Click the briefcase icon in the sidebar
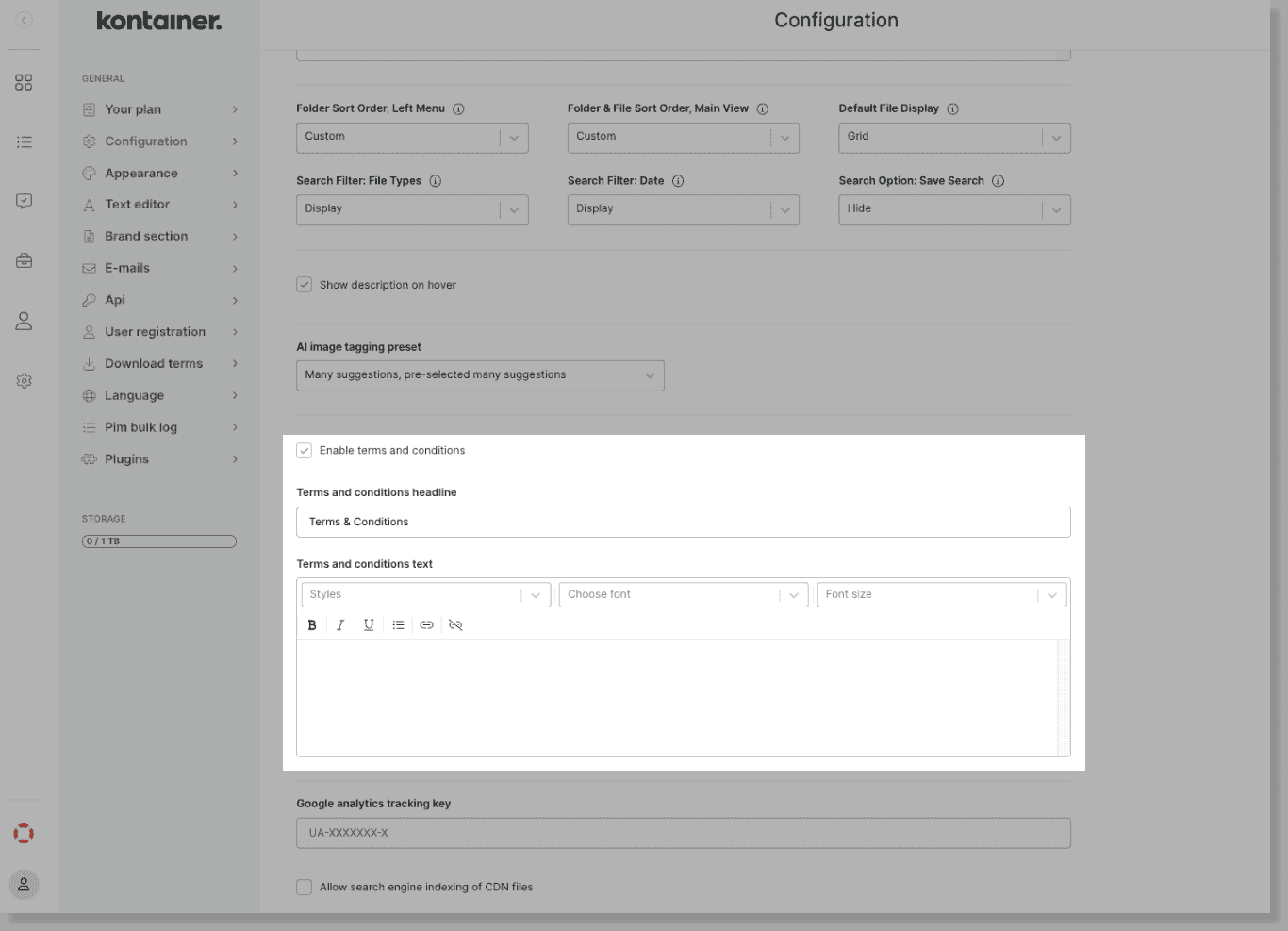This screenshot has height=931, width=1288. [23, 260]
